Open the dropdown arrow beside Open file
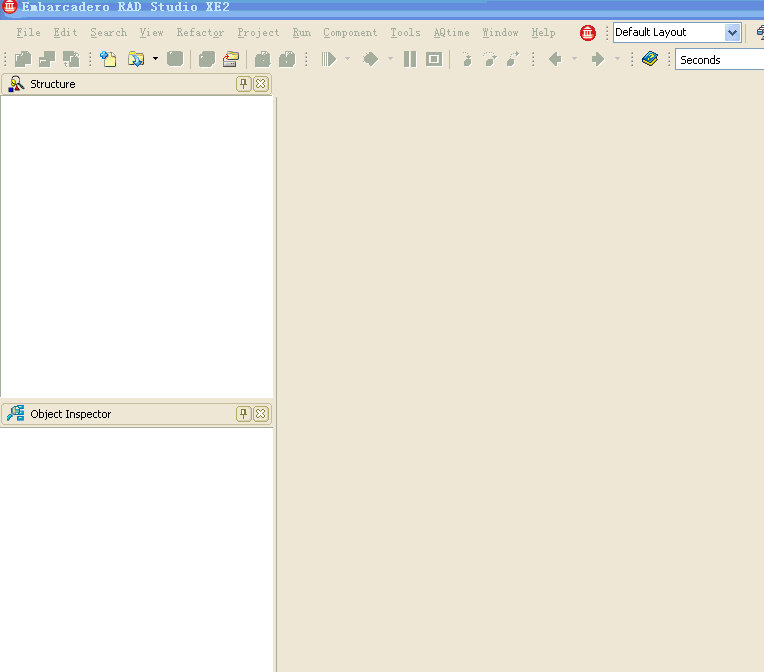Screen dimensions: 764x672 (x=155, y=60)
